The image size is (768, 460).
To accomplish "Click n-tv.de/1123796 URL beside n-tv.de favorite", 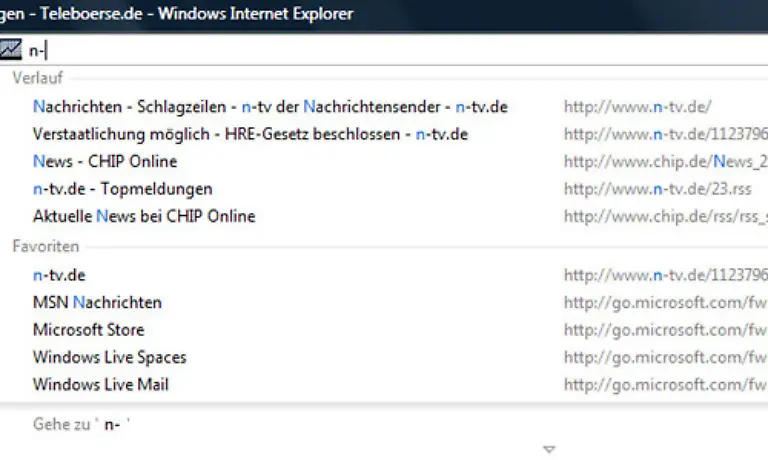I will [666, 275].
